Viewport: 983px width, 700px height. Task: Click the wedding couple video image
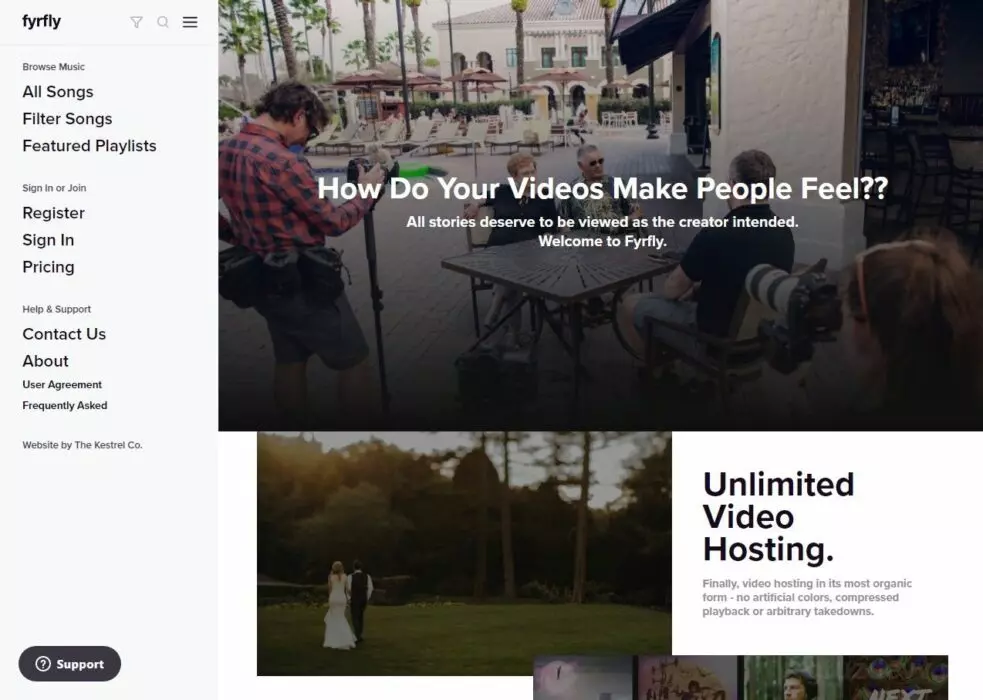click(x=464, y=553)
